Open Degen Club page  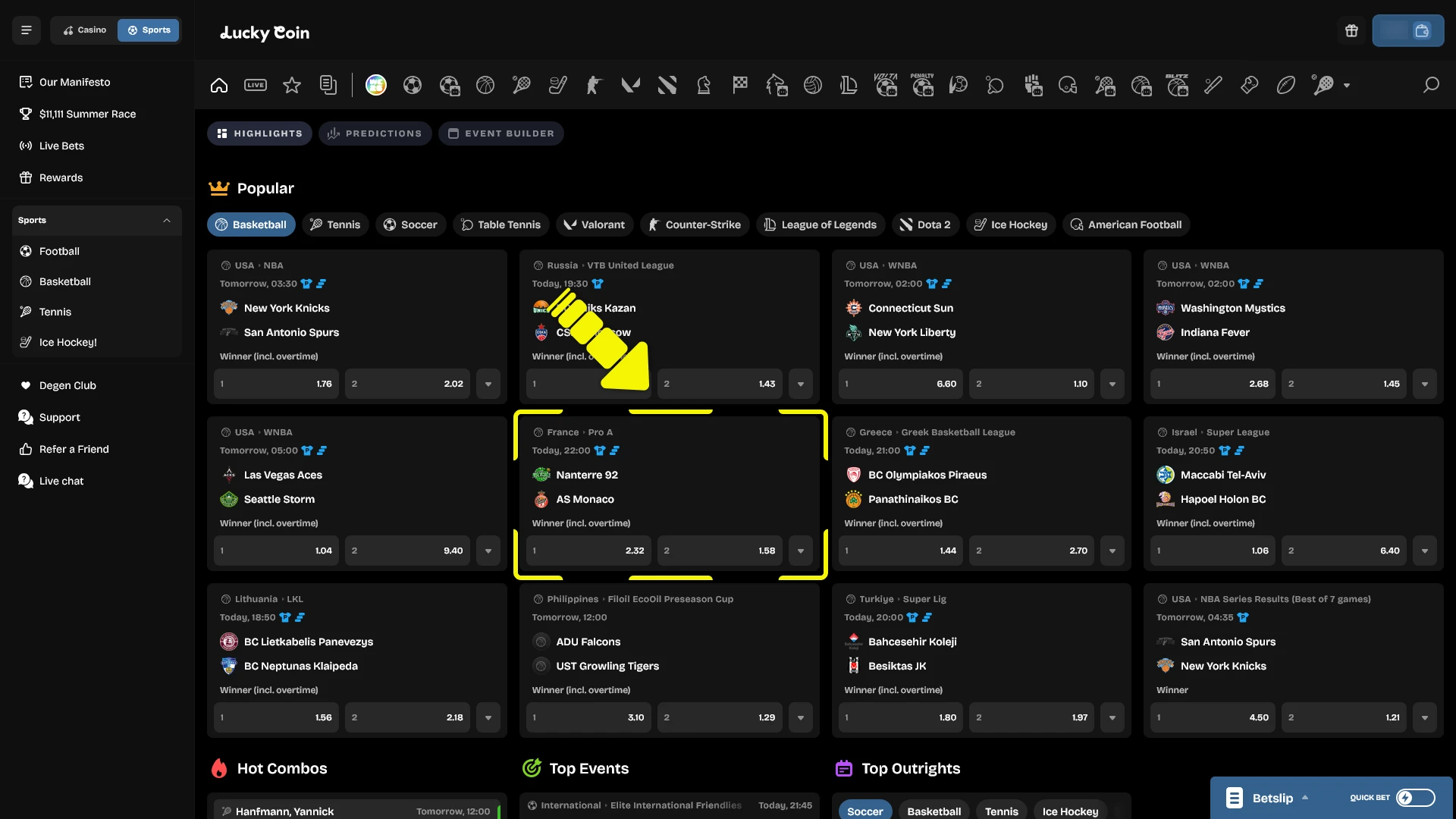pos(67,385)
